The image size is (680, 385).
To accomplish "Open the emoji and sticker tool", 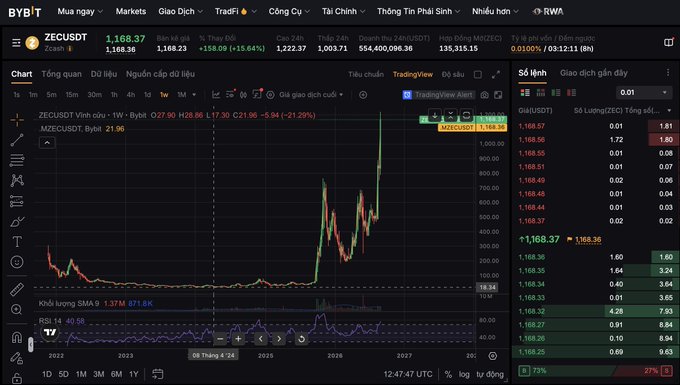I will click(x=17, y=262).
